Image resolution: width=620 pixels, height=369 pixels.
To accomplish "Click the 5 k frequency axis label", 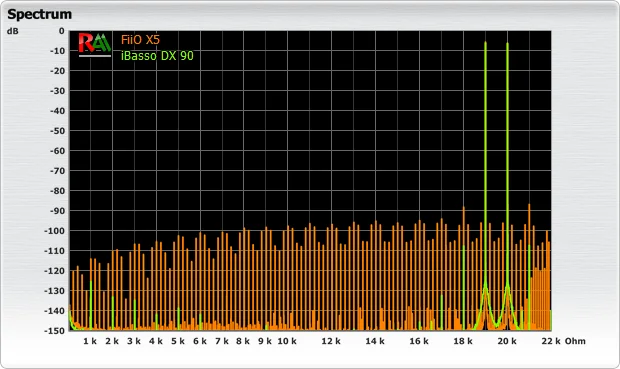I will click(x=178, y=341).
